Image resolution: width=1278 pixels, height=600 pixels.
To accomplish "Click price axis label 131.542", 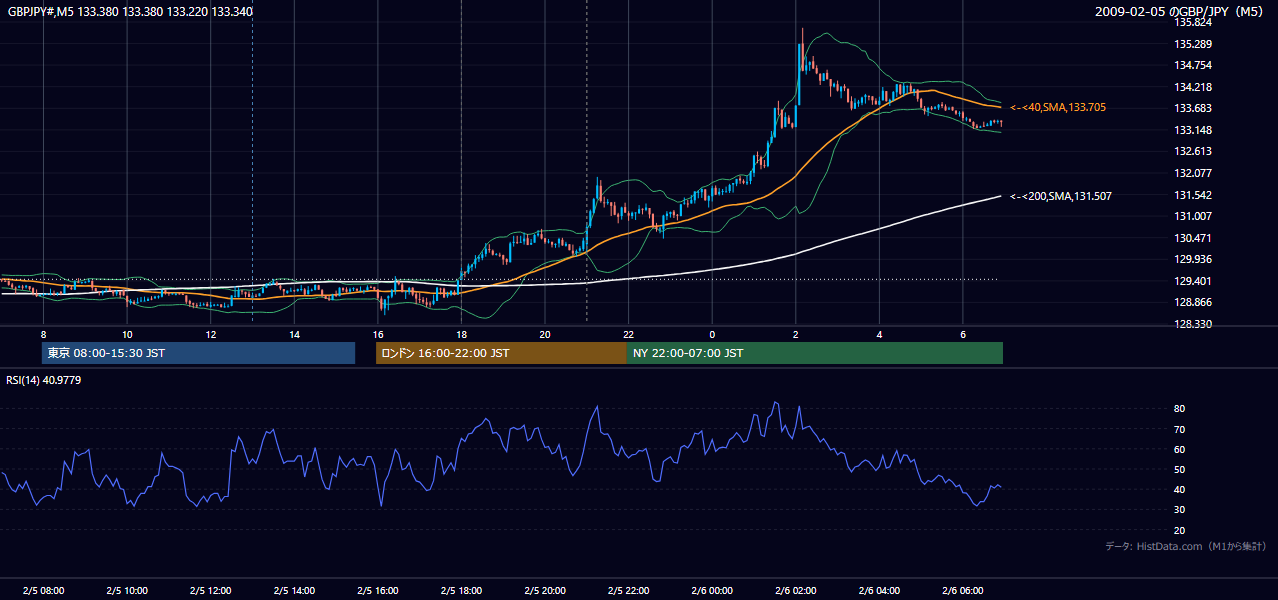I will click(1191, 195).
